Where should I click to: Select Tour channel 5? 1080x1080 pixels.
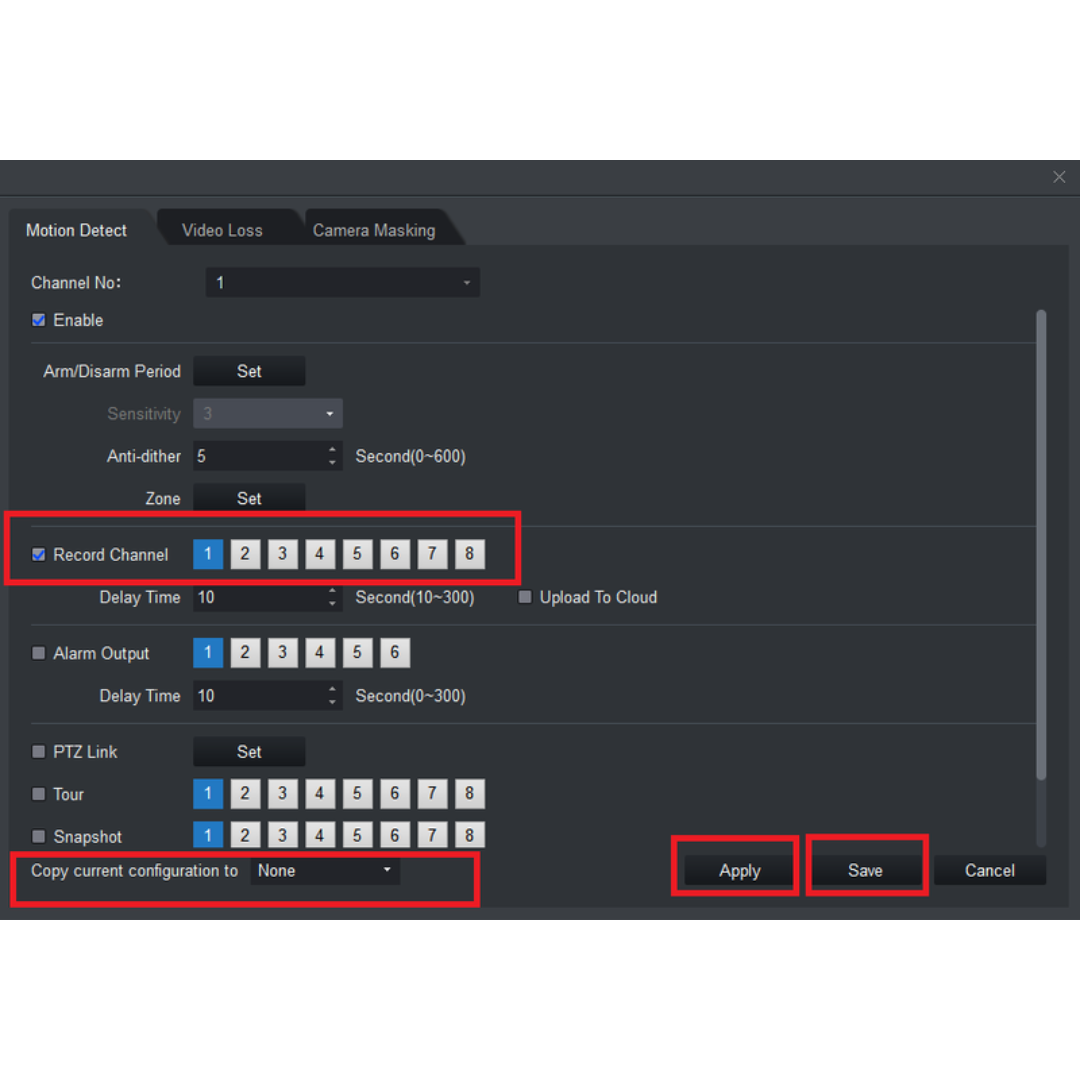pyautogui.click(x=357, y=794)
